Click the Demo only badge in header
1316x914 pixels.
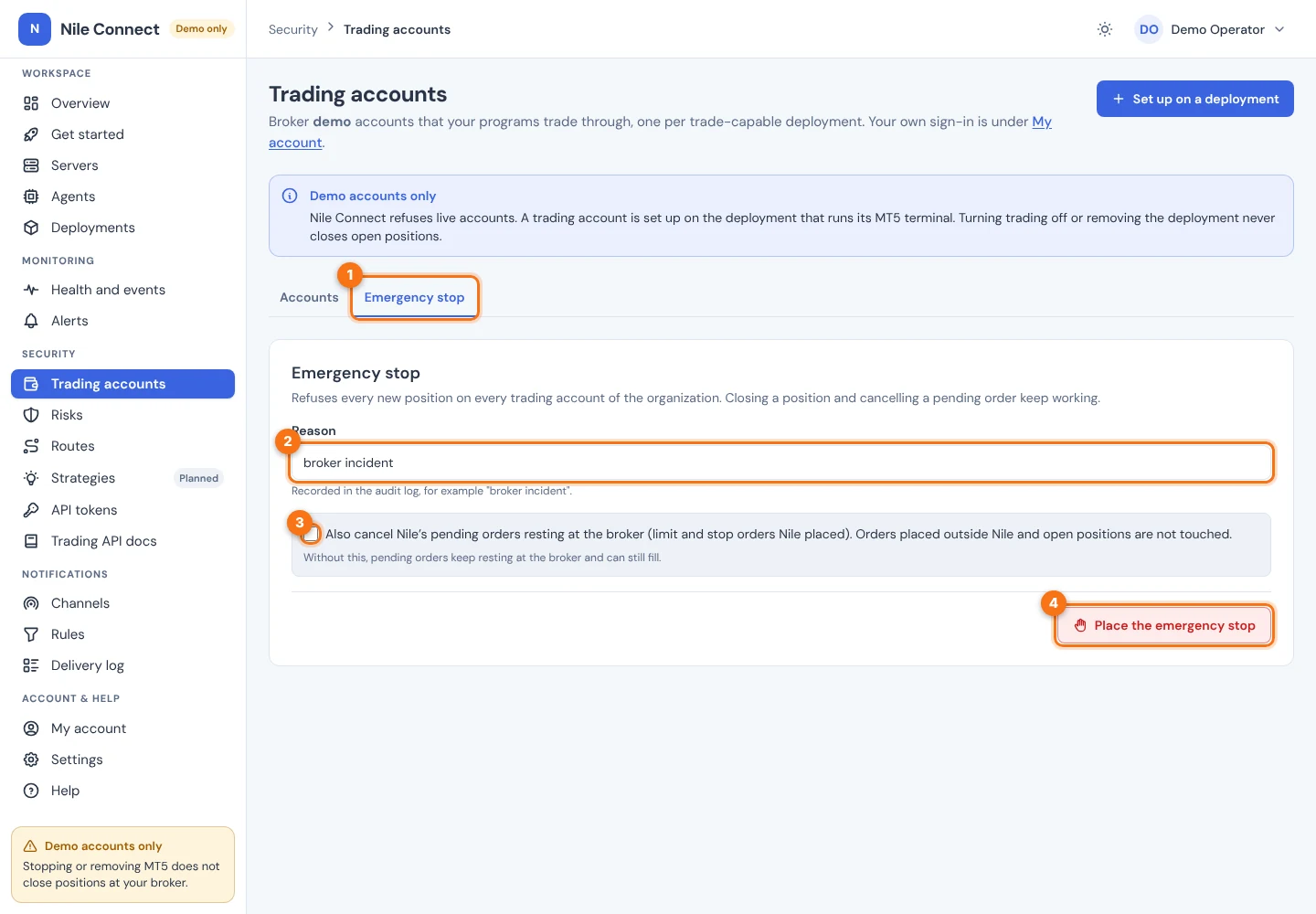coord(201,29)
